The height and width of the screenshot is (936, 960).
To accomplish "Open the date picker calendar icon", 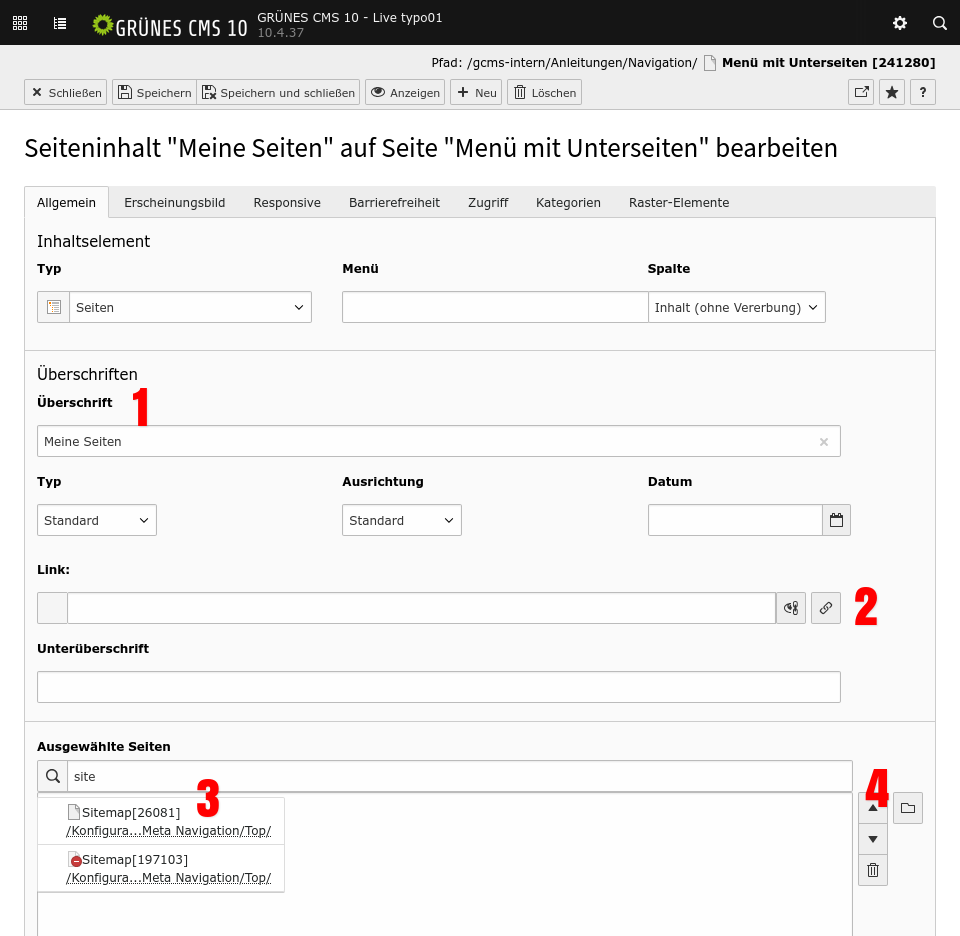I will (836, 520).
